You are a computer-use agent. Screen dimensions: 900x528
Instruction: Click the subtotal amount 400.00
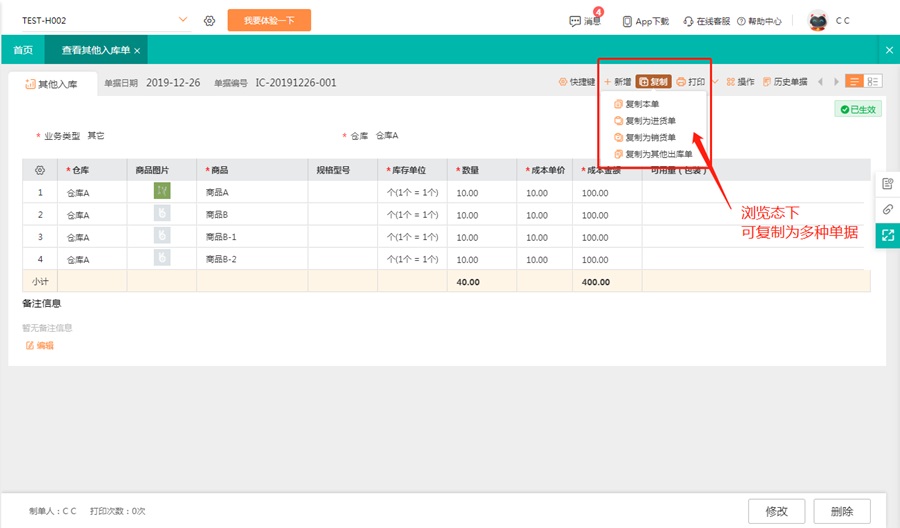596,282
